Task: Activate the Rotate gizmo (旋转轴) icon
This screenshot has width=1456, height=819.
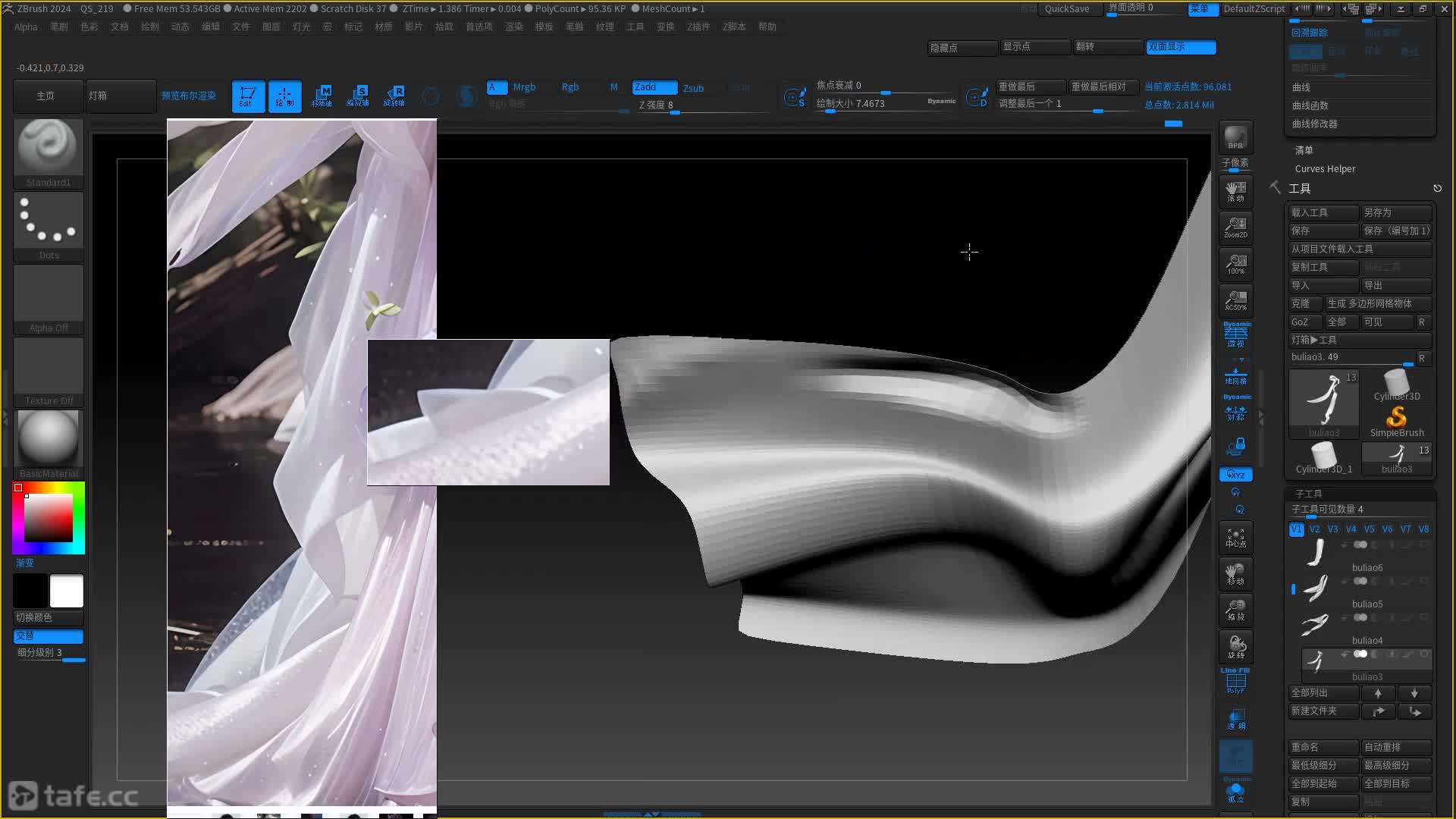Action: point(394,96)
